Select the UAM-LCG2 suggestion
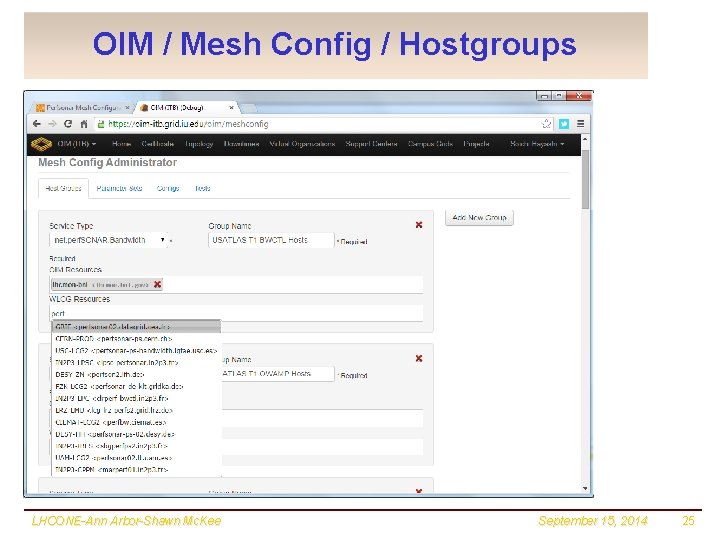Screen dimensions: 720x540 pyautogui.click(x=136, y=458)
